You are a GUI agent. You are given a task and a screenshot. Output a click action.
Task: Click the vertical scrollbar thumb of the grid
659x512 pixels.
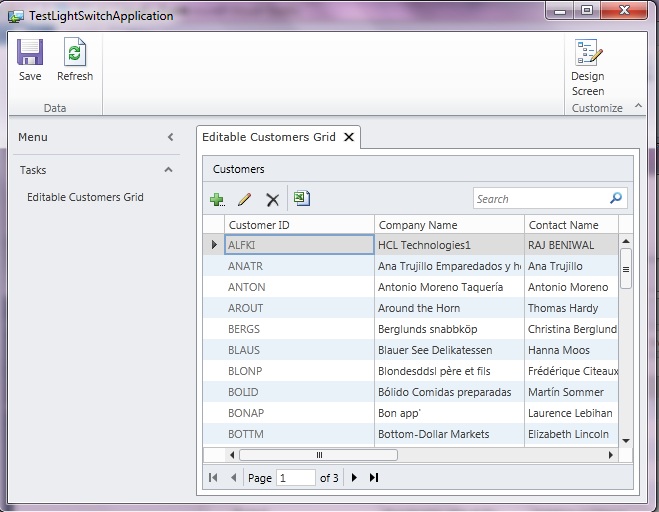click(x=626, y=269)
